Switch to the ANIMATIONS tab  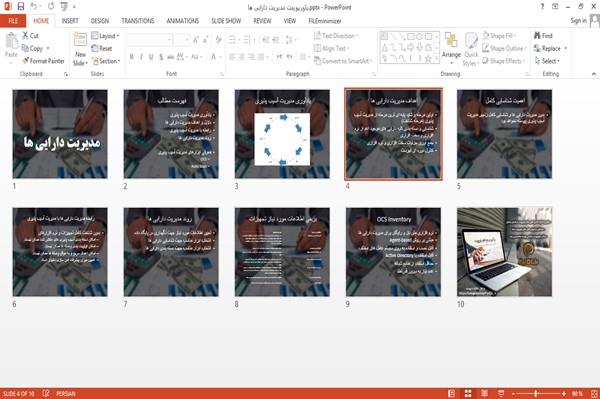click(183, 21)
